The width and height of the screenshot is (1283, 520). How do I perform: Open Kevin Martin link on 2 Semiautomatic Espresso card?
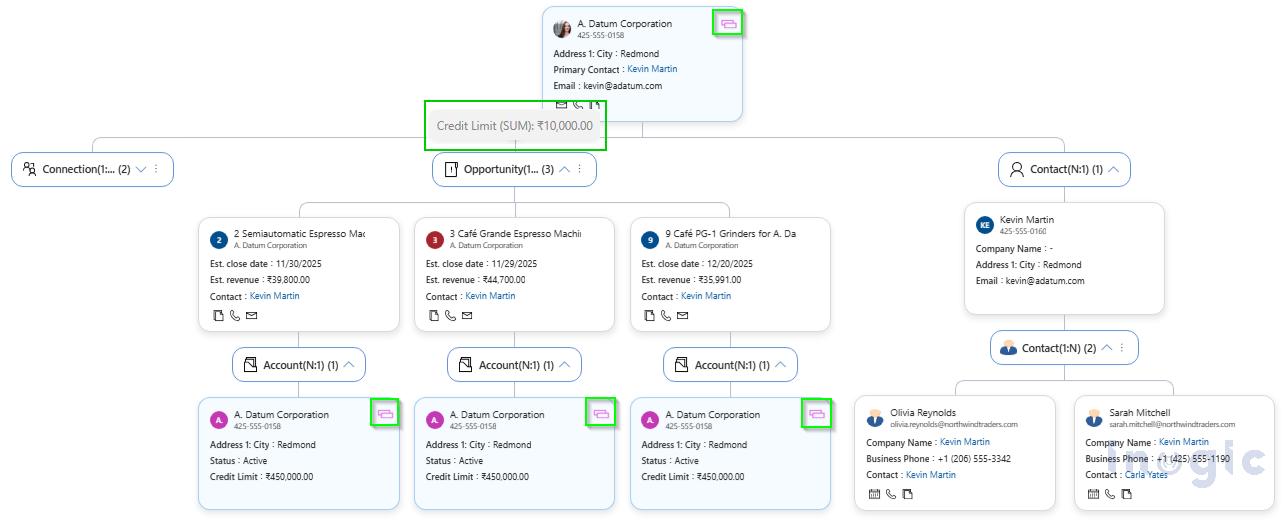tap(274, 296)
